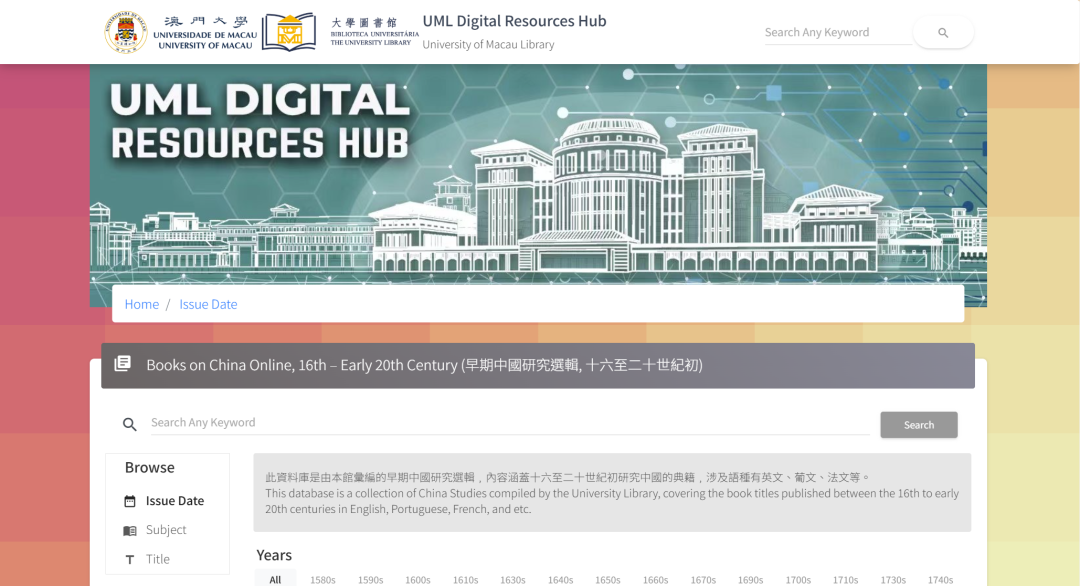
Task: Click the calendar icon next to Issue Date
Action: (x=130, y=501)
